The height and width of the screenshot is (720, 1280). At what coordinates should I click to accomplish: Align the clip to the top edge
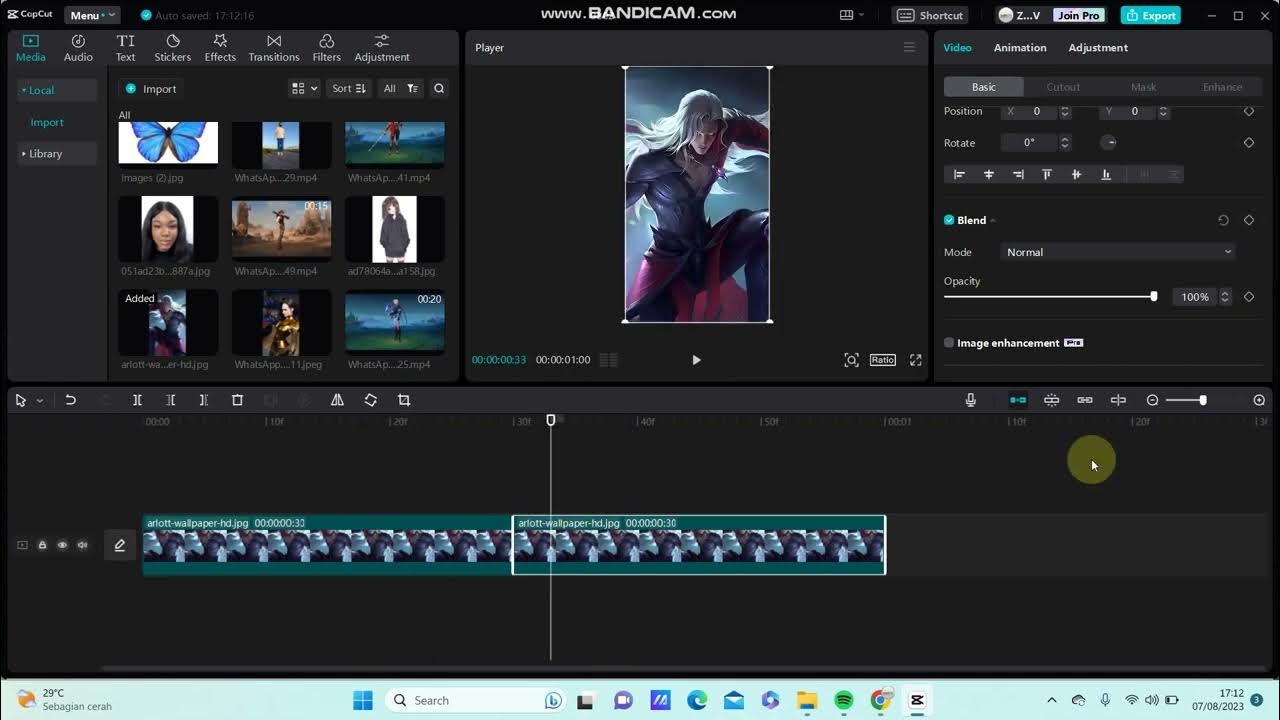pyautogui.click(x=1047, y=174)
